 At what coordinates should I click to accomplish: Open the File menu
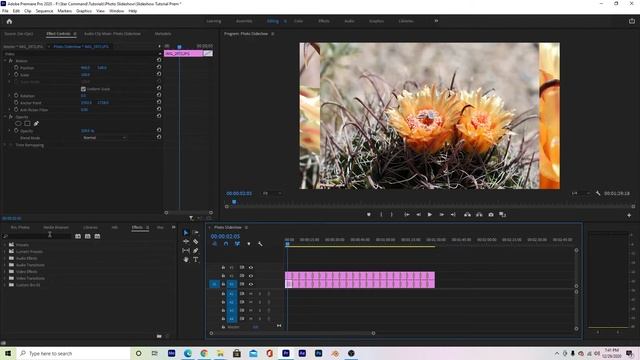[x=5, y=11]
